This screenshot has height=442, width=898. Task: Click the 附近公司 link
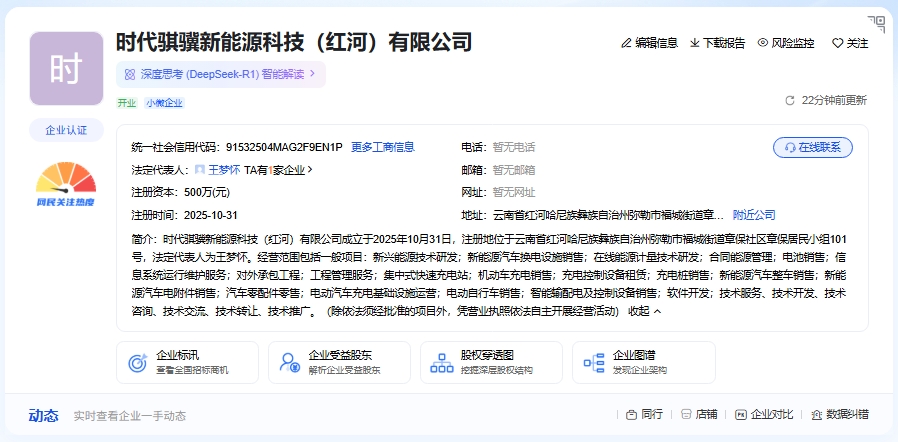coord(753,215)
